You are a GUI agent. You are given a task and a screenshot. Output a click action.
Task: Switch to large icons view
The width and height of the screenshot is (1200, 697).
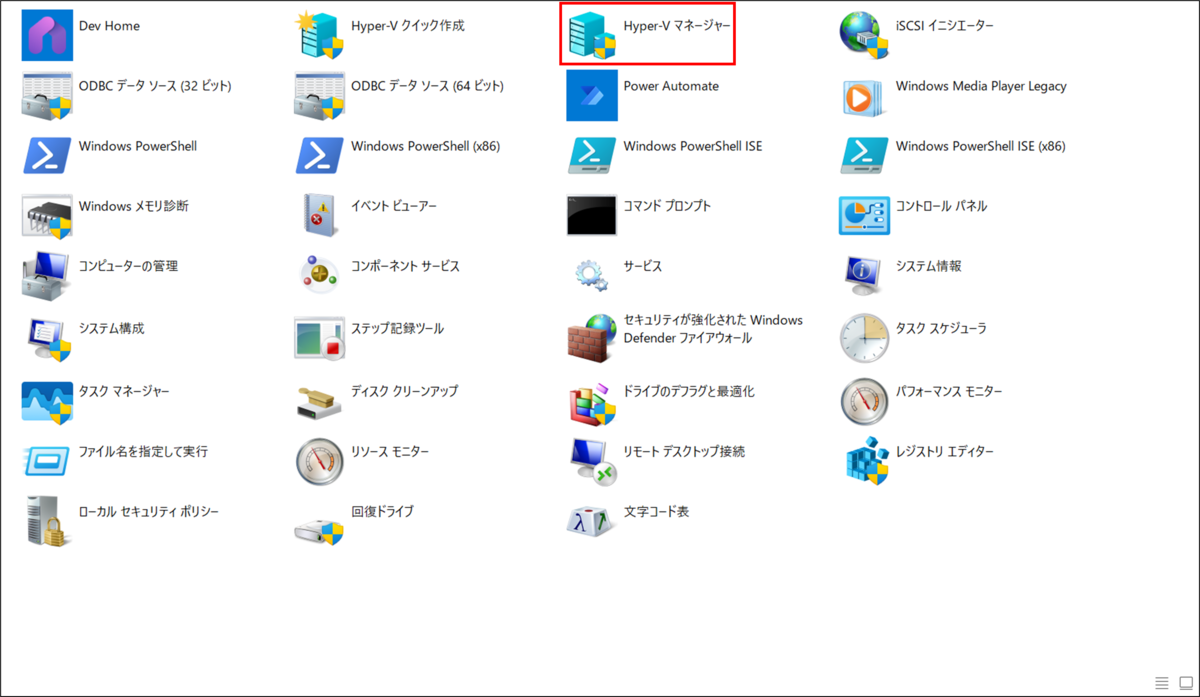tap(1185, 683)
